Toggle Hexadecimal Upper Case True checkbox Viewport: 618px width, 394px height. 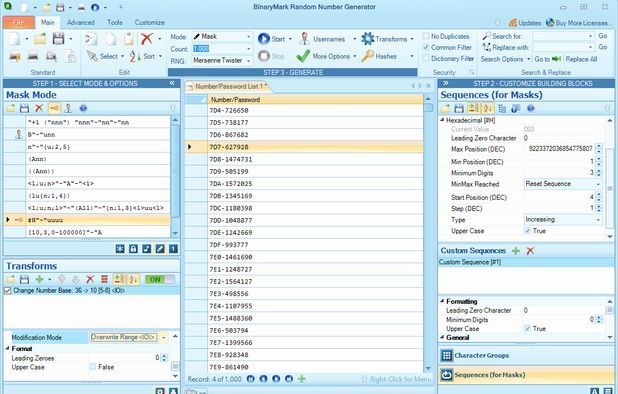click(527, 231)
